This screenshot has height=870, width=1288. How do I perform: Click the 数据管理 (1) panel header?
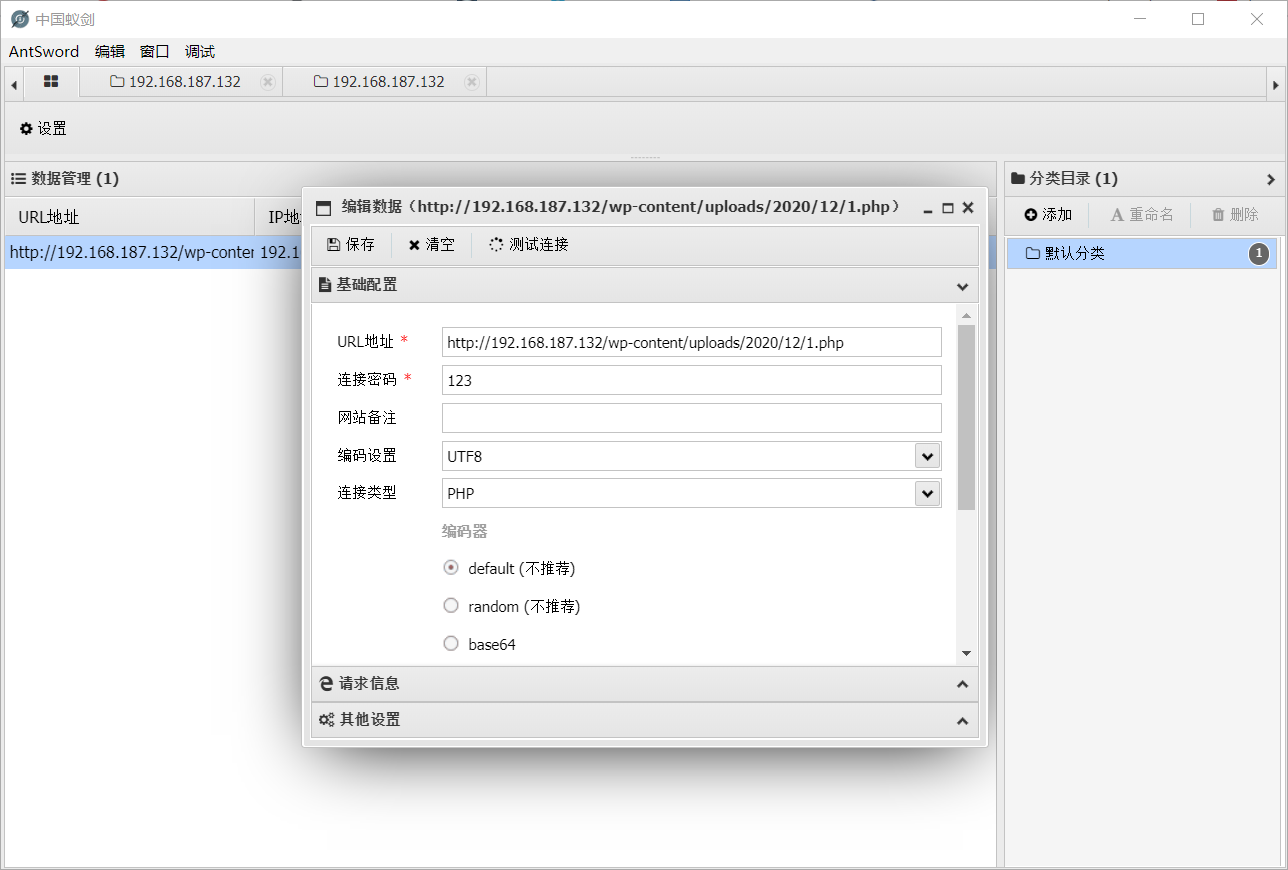pos(500,179)
